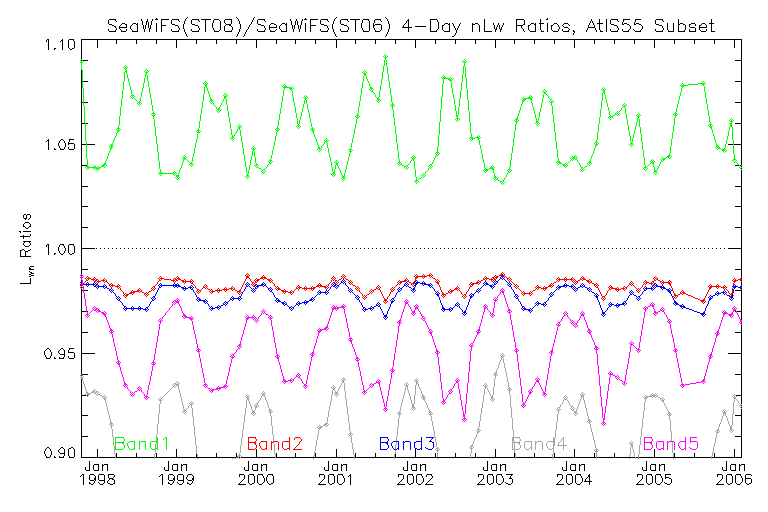Click the Jan 2000 x-axis label
The image size is (768, 512).
tap(256, 473)
